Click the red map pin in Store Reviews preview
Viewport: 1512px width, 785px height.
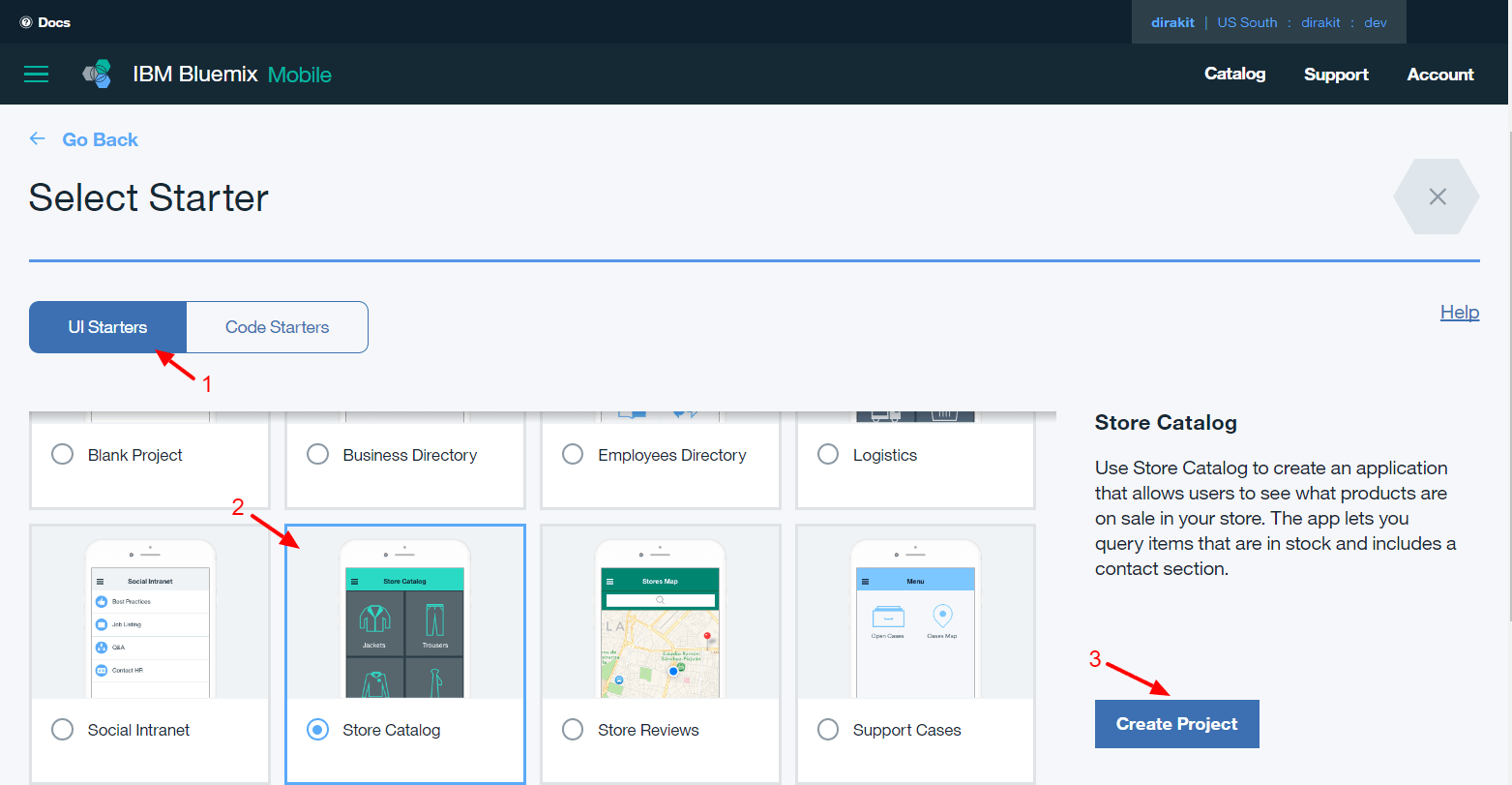tap(708, 640)
